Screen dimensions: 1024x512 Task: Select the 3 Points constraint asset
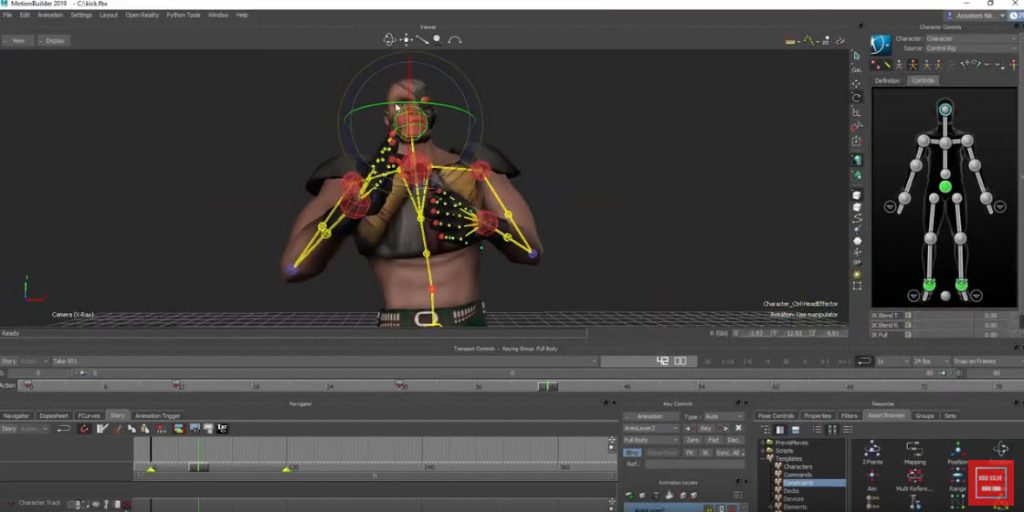coord(872,449)
